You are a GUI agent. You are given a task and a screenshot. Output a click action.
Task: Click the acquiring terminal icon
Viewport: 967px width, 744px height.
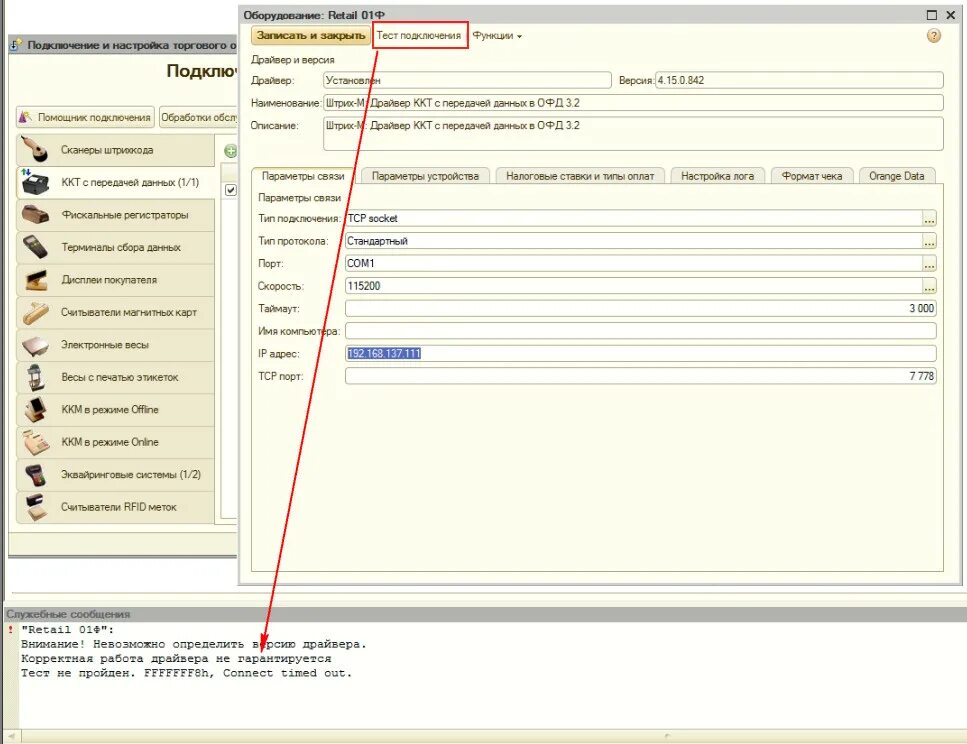[35, 474]
